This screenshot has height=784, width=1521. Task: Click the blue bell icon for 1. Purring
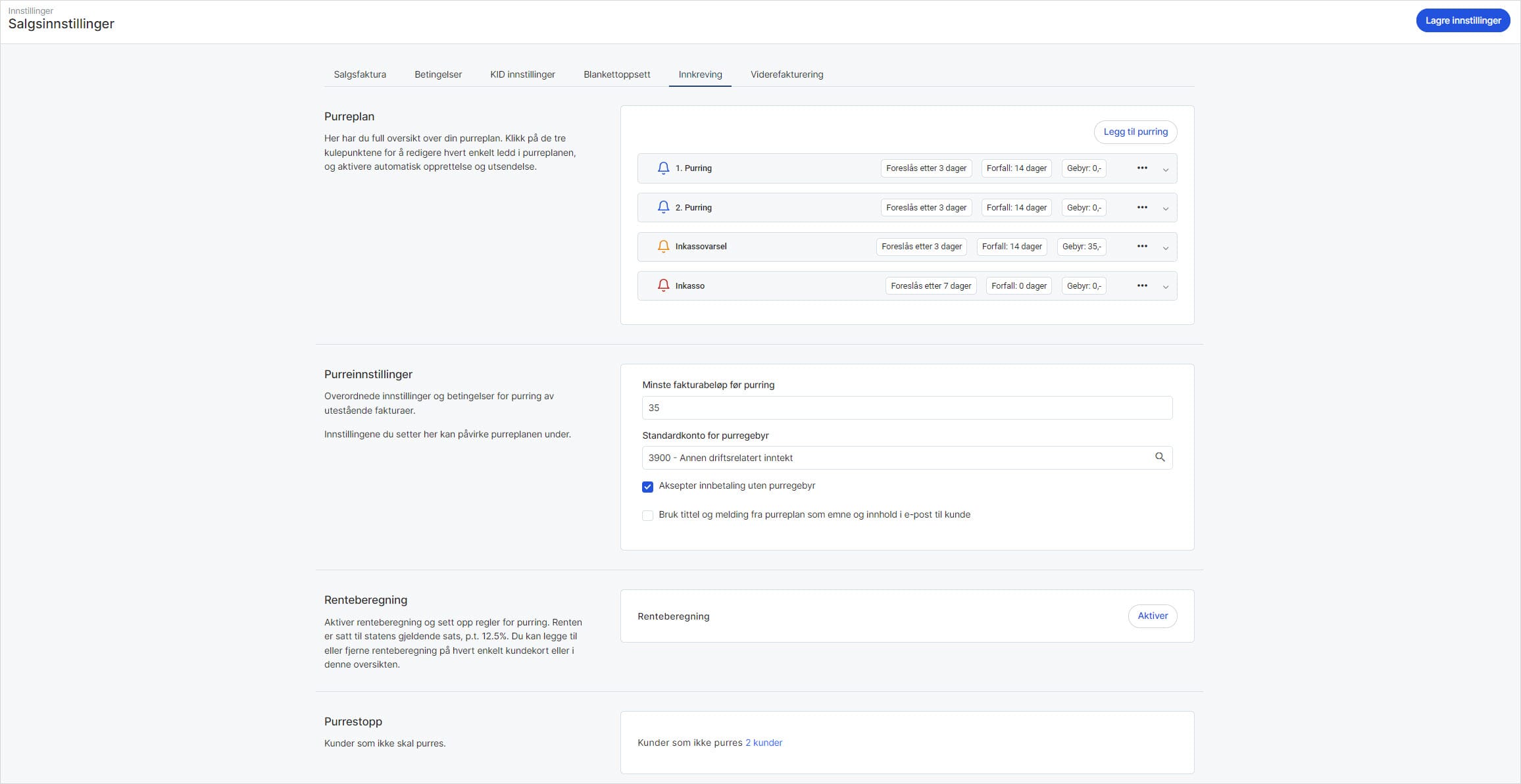(x=663, y=168)
